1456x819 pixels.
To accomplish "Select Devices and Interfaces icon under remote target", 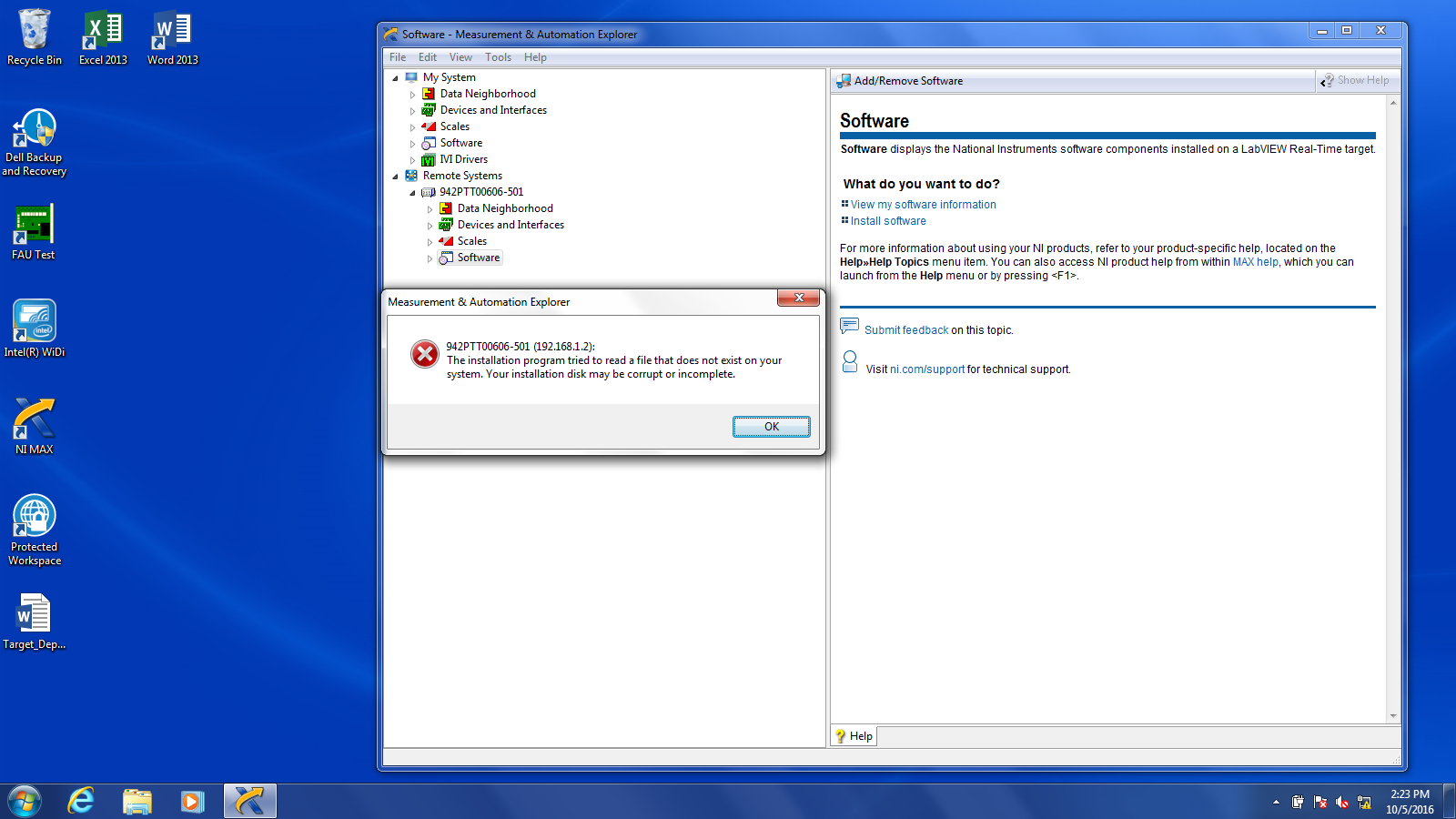I will tap(446, 225).
